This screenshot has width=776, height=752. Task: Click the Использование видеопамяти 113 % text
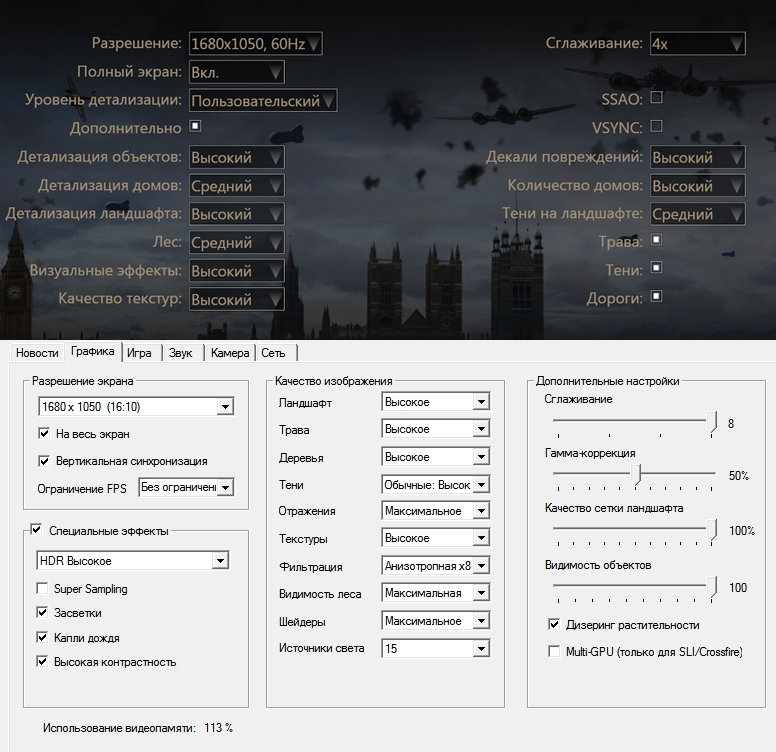coord(138,728)
